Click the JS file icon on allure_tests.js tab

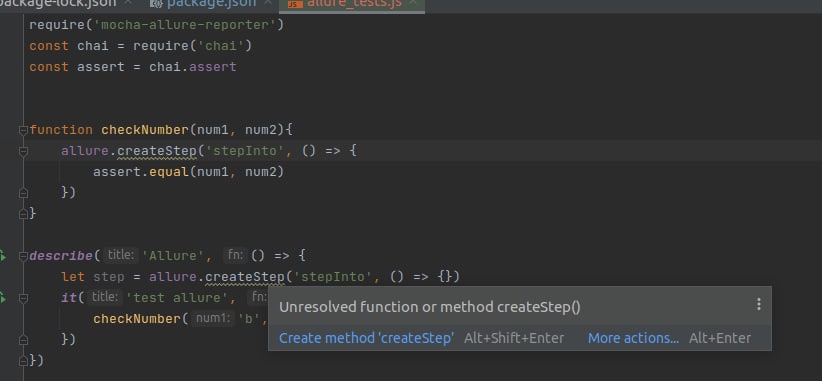[x=295, y=4]
